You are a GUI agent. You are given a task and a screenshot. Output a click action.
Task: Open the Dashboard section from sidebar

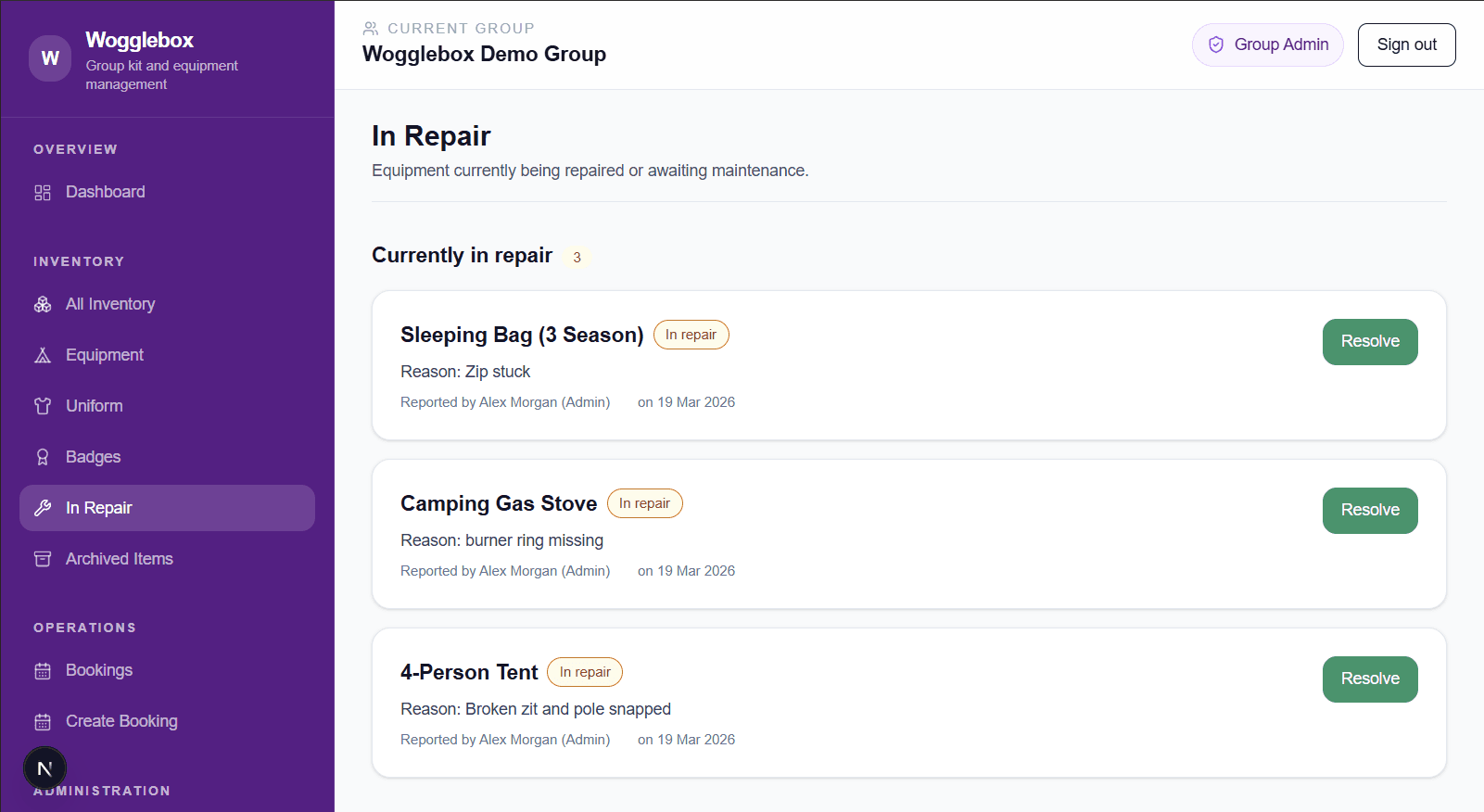pyautogui.click(x=105, y=192)
